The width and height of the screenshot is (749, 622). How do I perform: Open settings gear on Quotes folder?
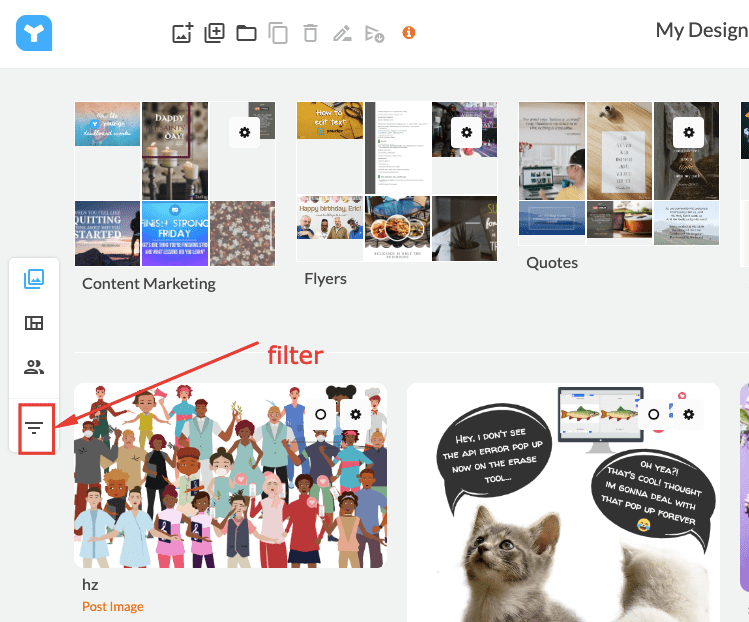click(688, 132)
